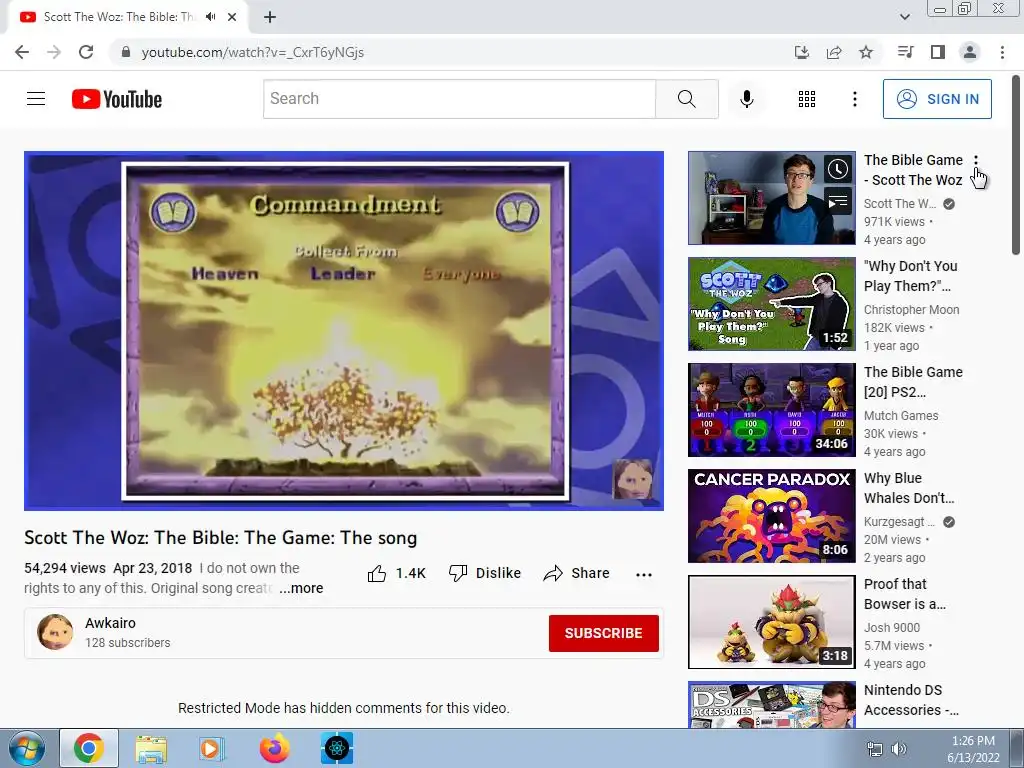Share the video
This screenshot has height=768, width=1024.
click(576, 573)
